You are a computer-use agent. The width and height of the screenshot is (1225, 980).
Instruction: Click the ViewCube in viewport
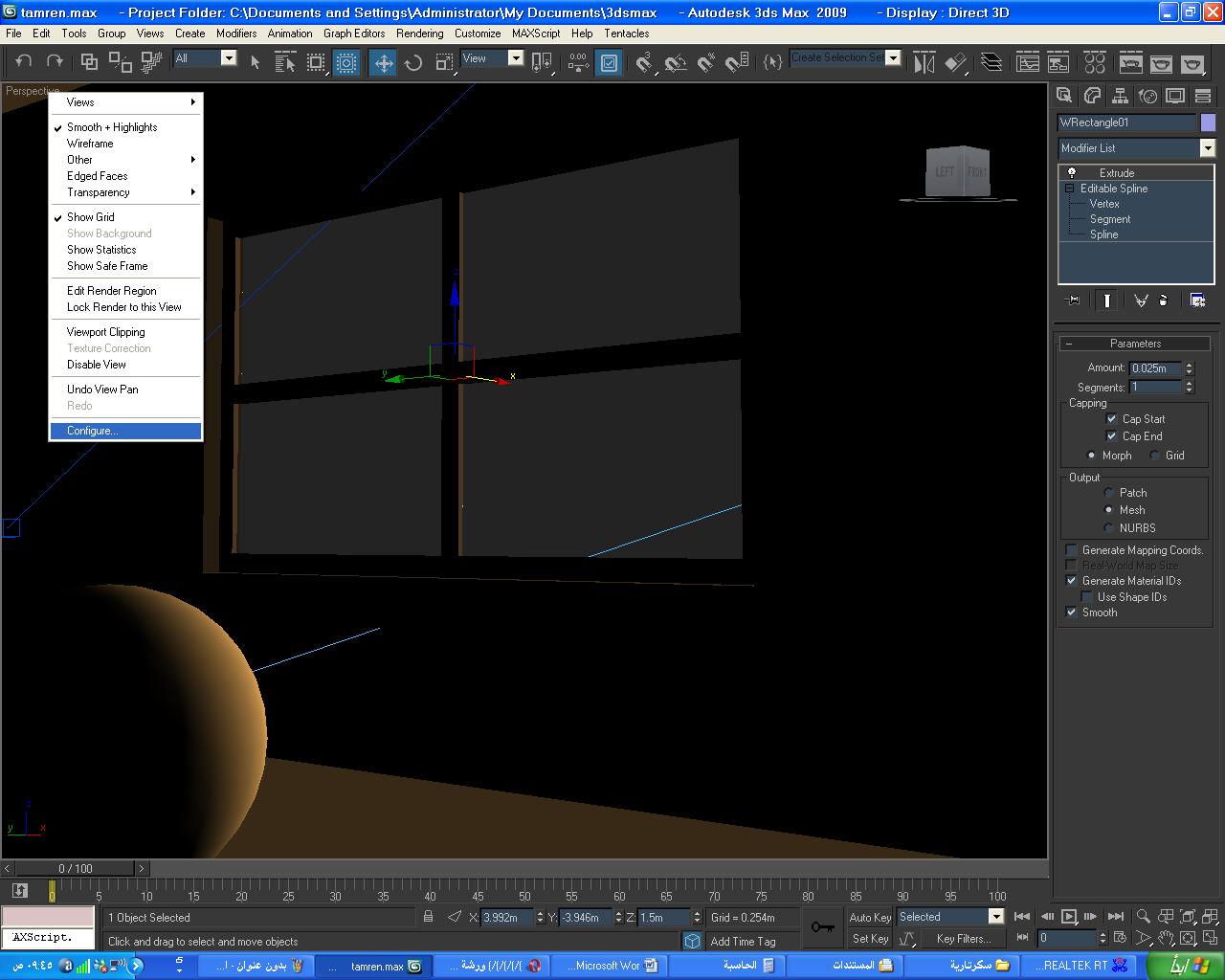point(958,171)
